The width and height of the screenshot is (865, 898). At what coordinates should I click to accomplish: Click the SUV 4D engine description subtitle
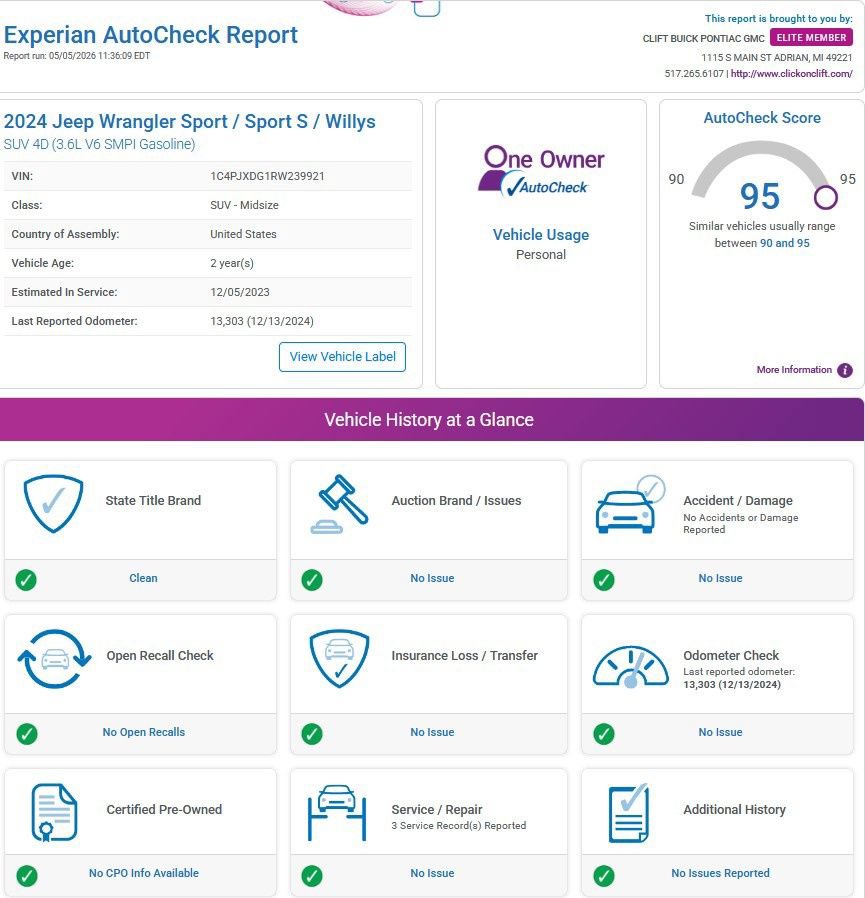[x=99, y=144]
